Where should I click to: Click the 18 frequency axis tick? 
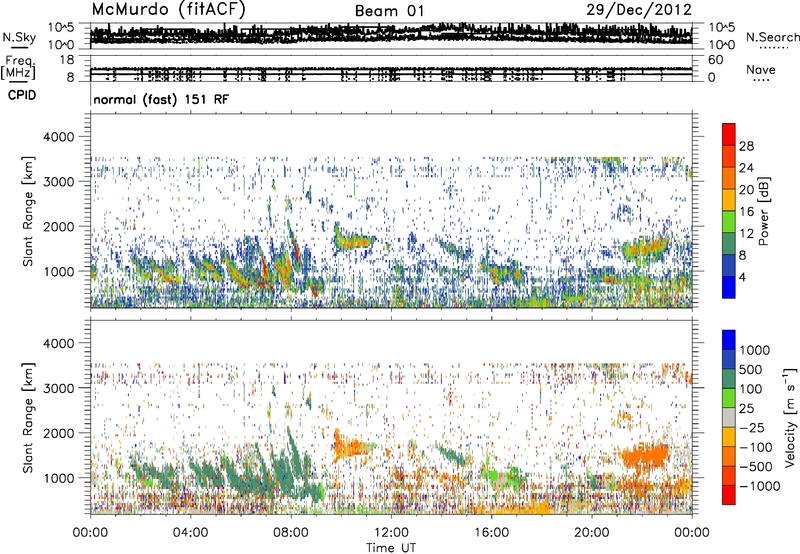point(67,60)
